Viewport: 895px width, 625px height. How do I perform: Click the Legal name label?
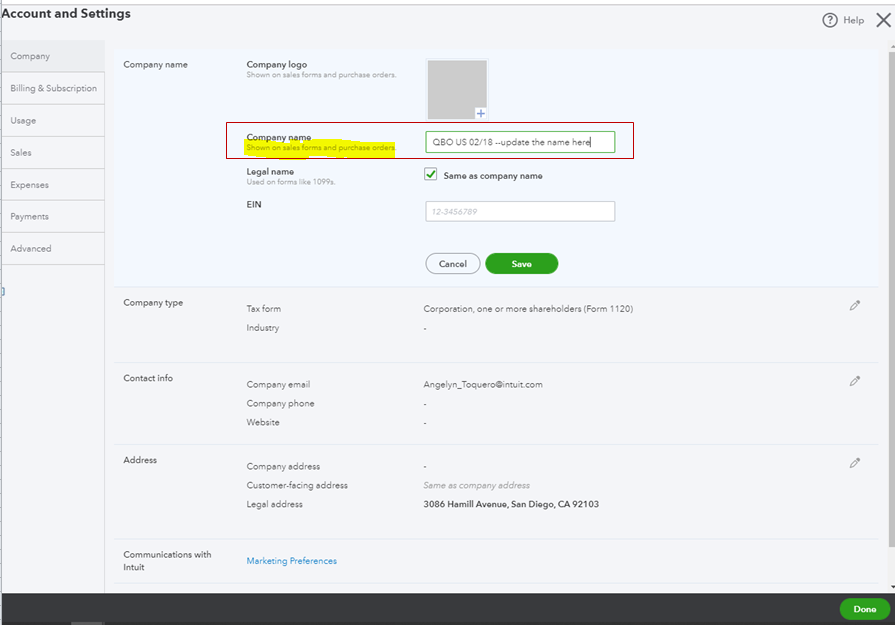[270, 171]
